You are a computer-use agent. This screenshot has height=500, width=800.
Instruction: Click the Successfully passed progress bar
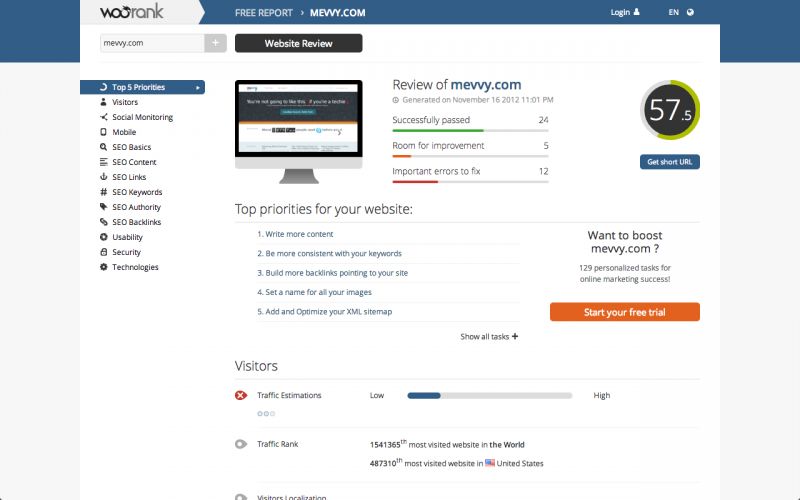470,131
